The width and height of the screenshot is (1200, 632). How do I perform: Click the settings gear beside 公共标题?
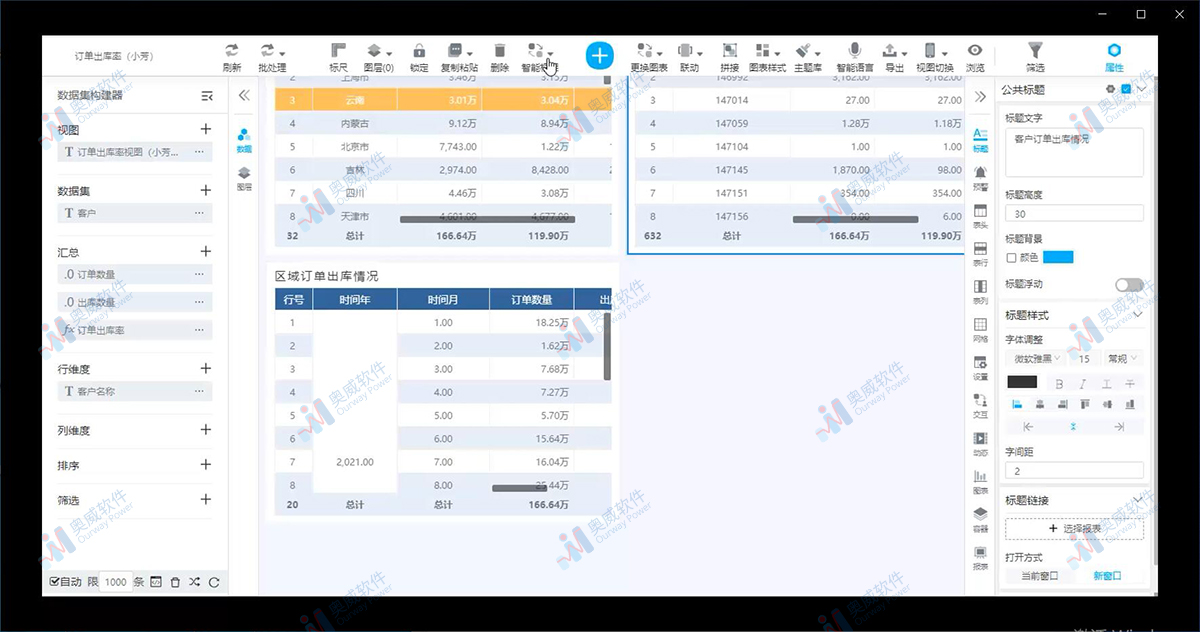[1110, 89]
